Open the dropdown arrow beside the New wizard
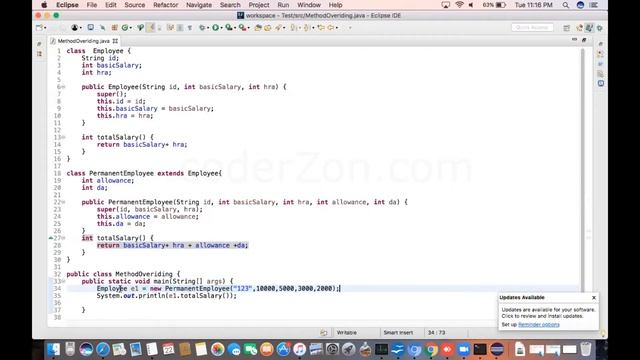Screen dimensions: 640x360 (x=45, y=28)
